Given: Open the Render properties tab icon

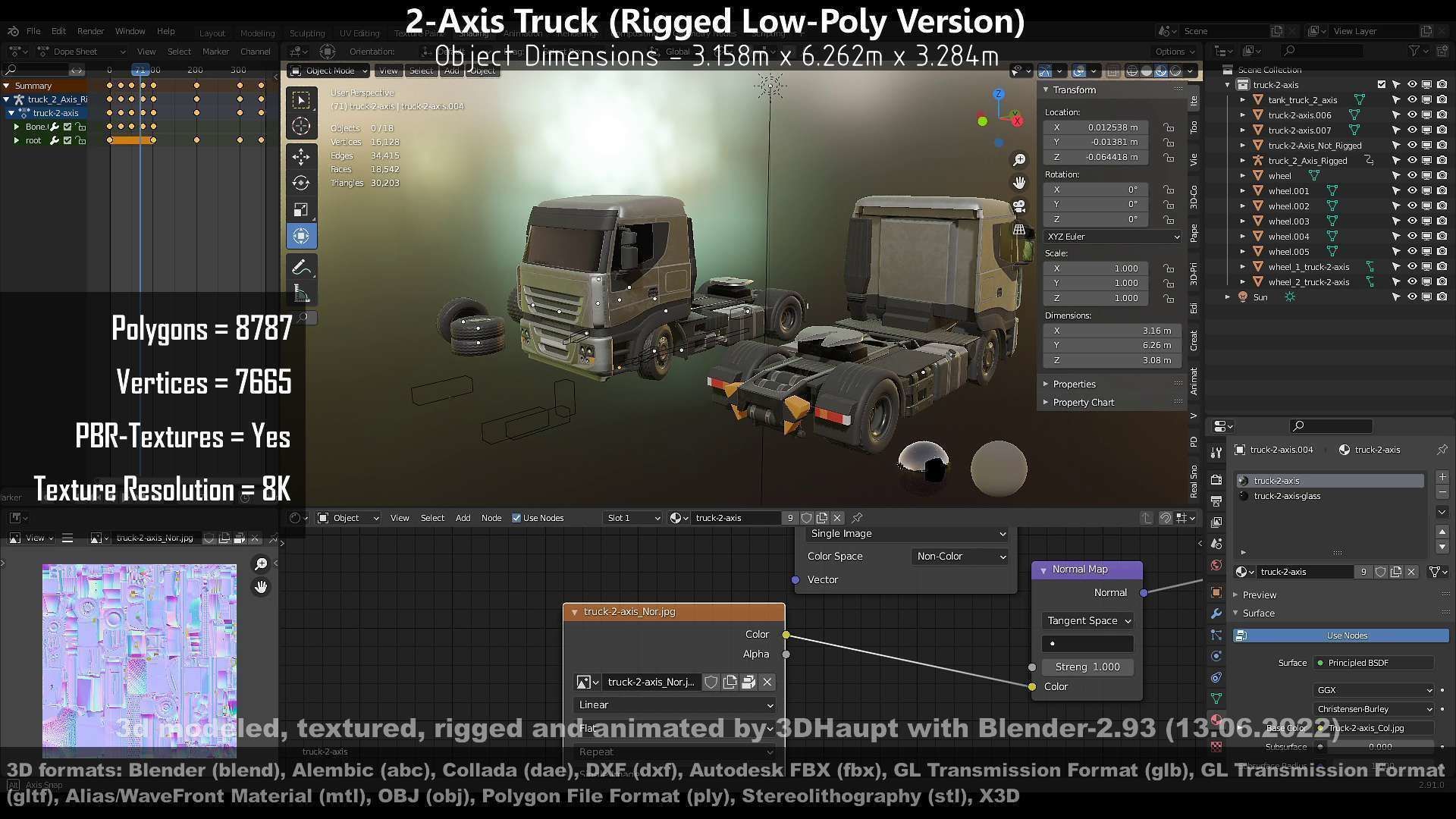Looking at the screenshot, I should (x=1216, y=480).
